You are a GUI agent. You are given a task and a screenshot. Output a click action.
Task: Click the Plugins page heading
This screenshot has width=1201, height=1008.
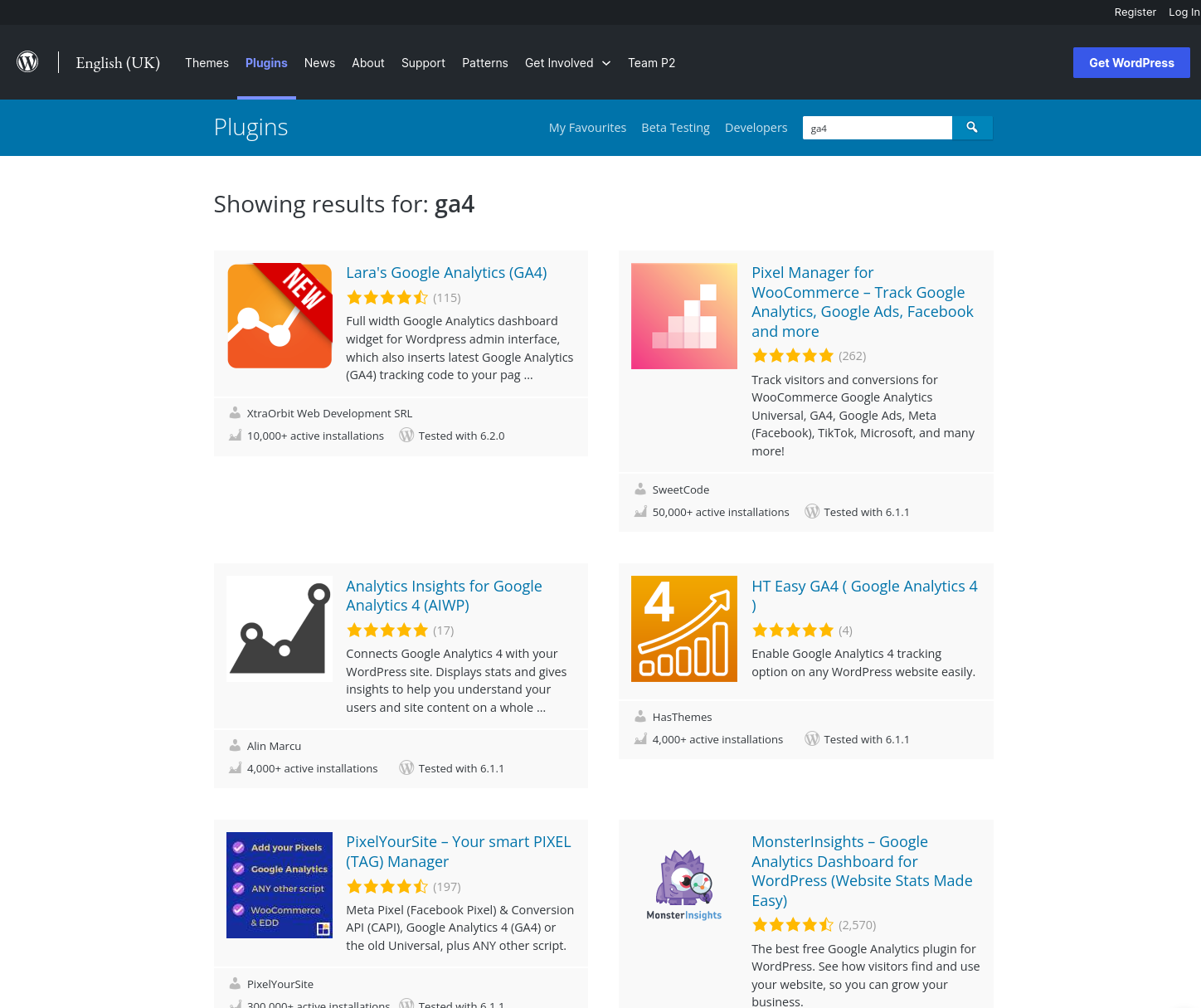[250, 127]
